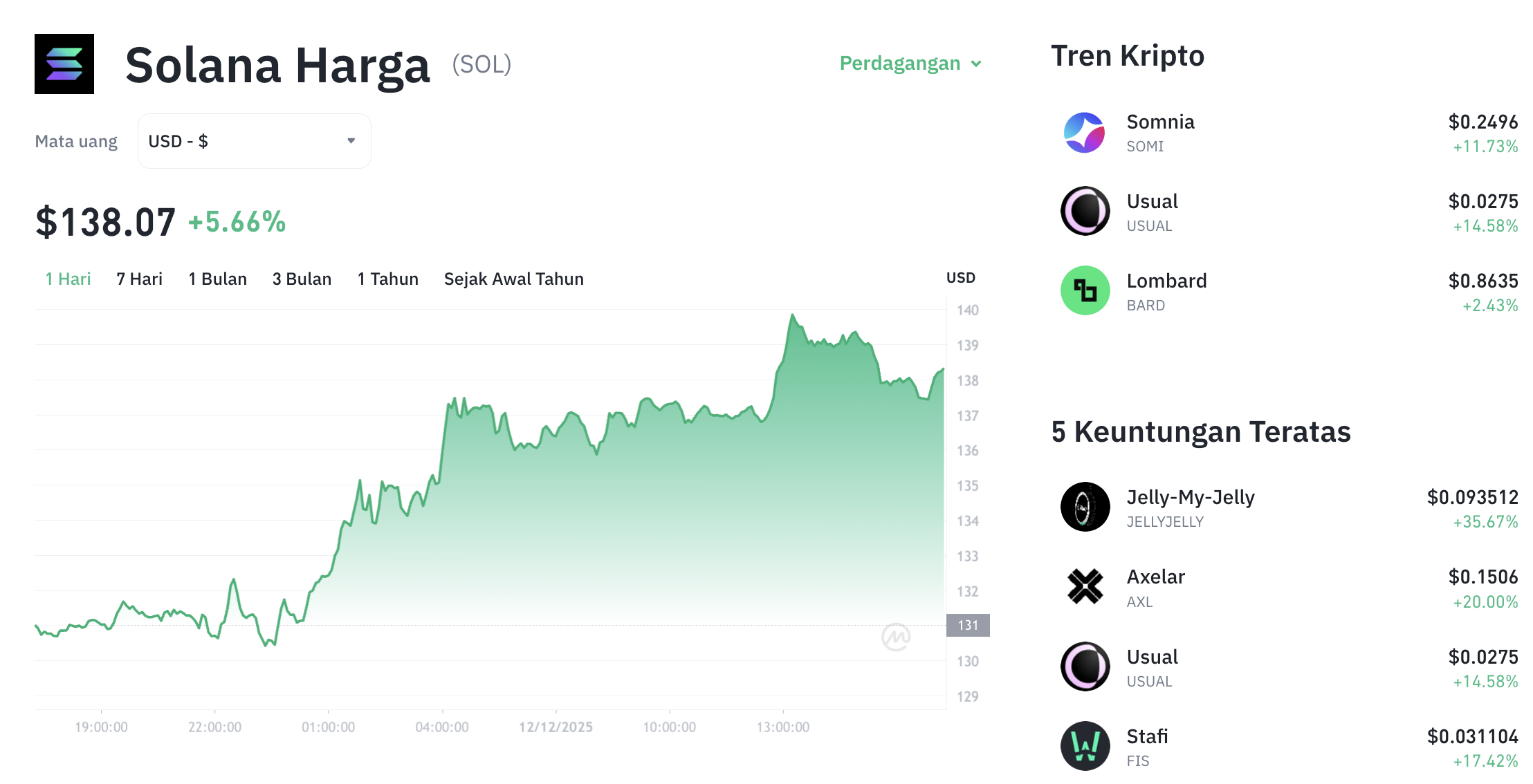This screenshot has height=784, width=1533.
Task: Click the Jelly-My-Jelly coin icon
Action: point(1085,507)
